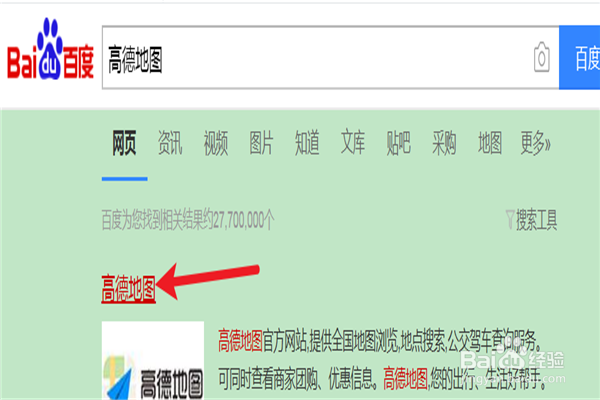Image resolution: width=600 pixels, height=400 pixels.
Task: Expand the 更多» options
Action: [535, 143]
